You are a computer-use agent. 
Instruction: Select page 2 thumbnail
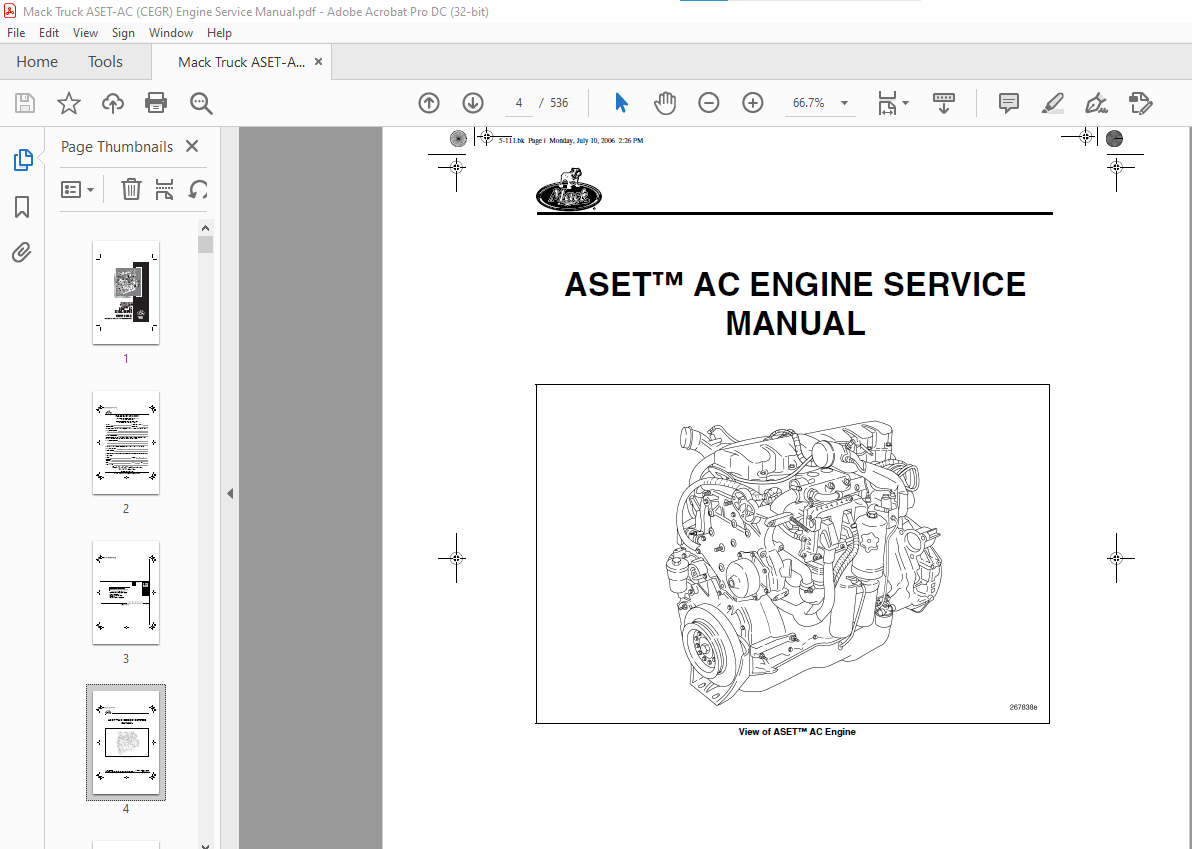click(126, 442)
